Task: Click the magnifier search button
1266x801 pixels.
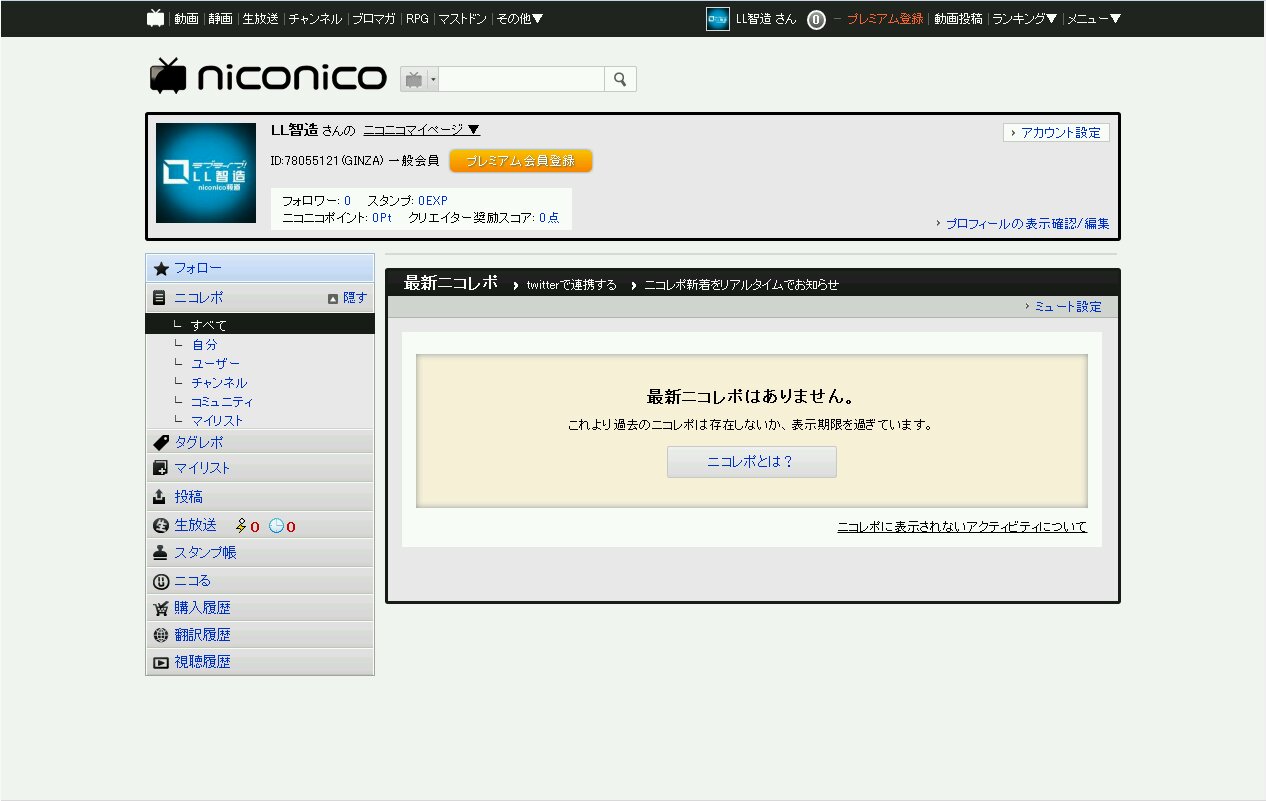Action: (620, 79)
